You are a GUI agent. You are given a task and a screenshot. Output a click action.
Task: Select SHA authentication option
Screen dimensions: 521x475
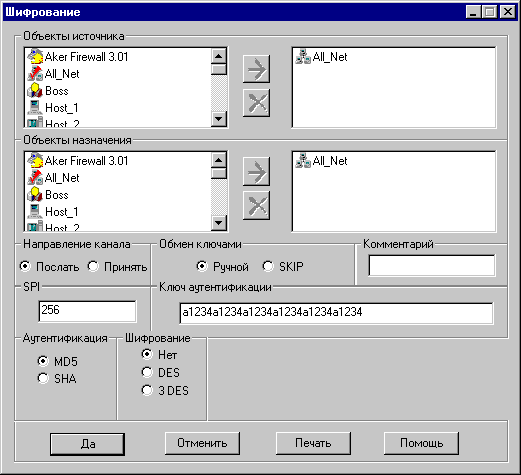pyautogui.click(x=57, y=378)
